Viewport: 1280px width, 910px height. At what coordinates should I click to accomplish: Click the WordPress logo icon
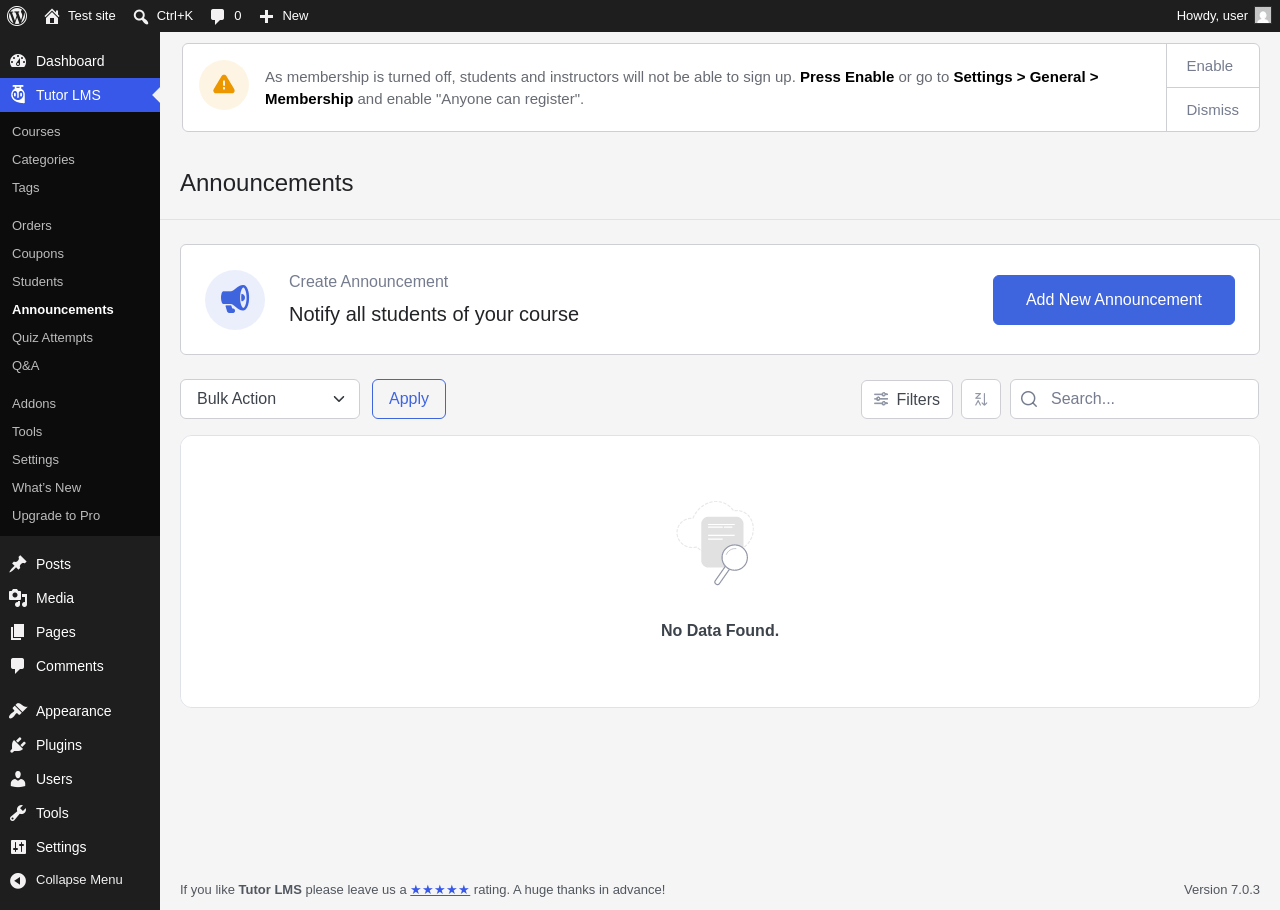click(x=17, y=16)
